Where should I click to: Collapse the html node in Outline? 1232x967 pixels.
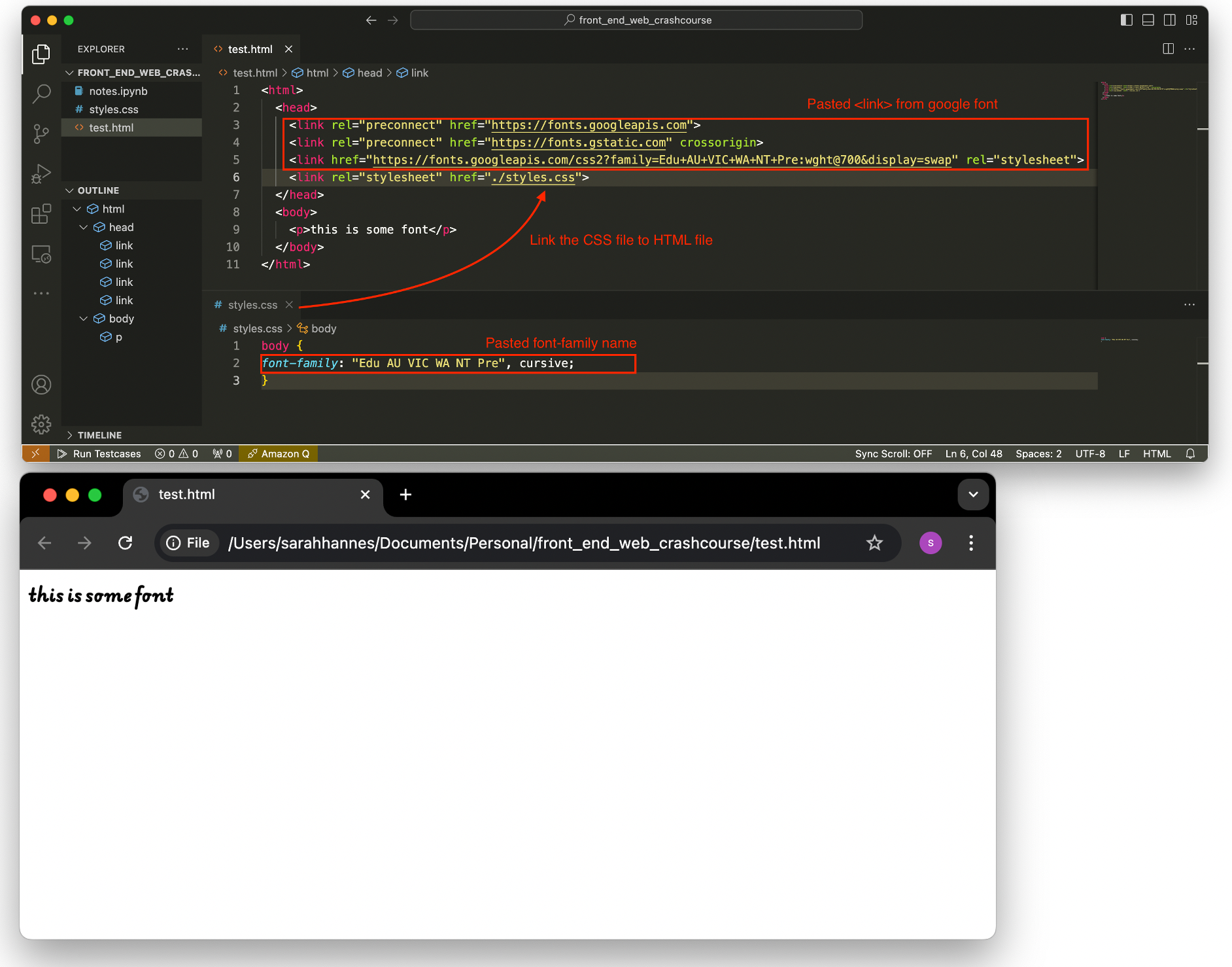click(x=77, y=209)
